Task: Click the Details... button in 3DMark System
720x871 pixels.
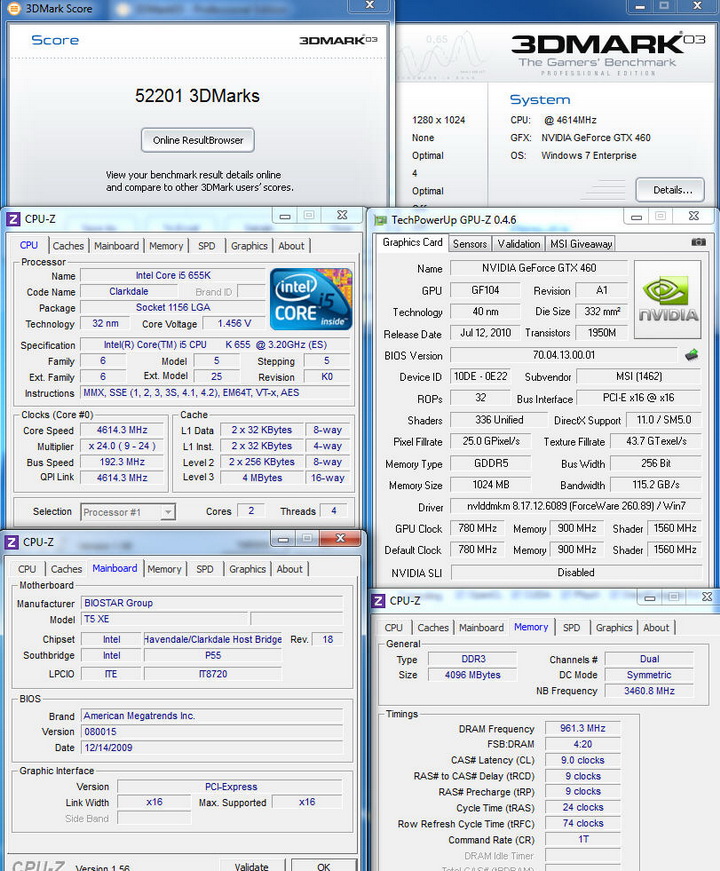Action: 670,190
